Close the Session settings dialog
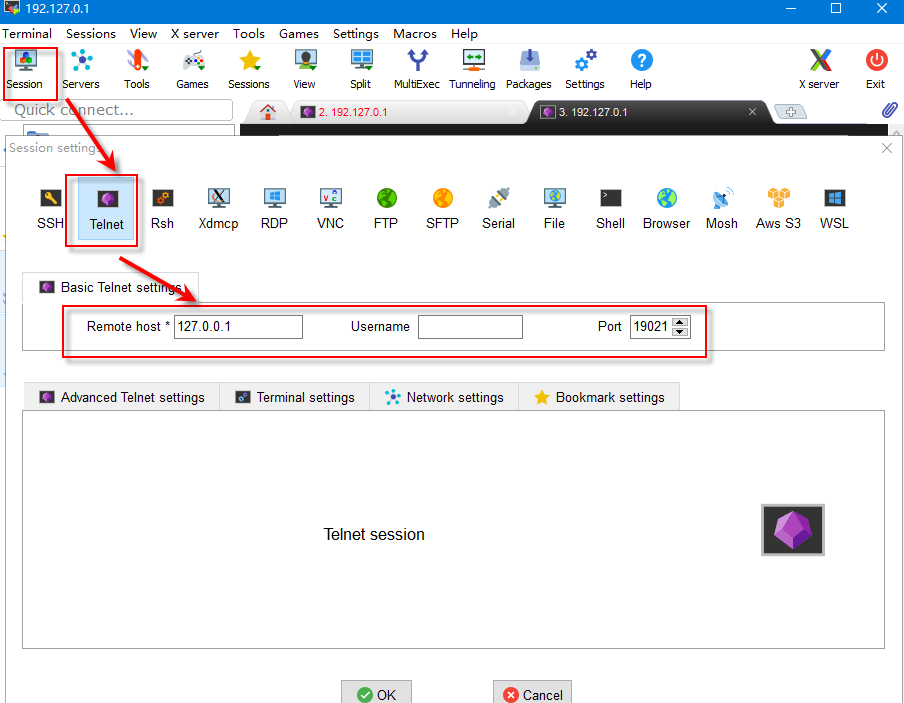This screenshot has height=703, width=904. click(887, 148)
